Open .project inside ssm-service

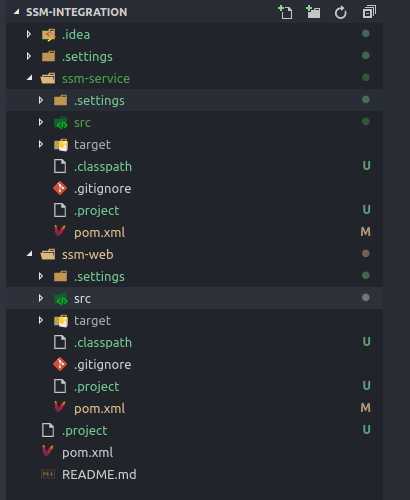click(x=195, y=210)
